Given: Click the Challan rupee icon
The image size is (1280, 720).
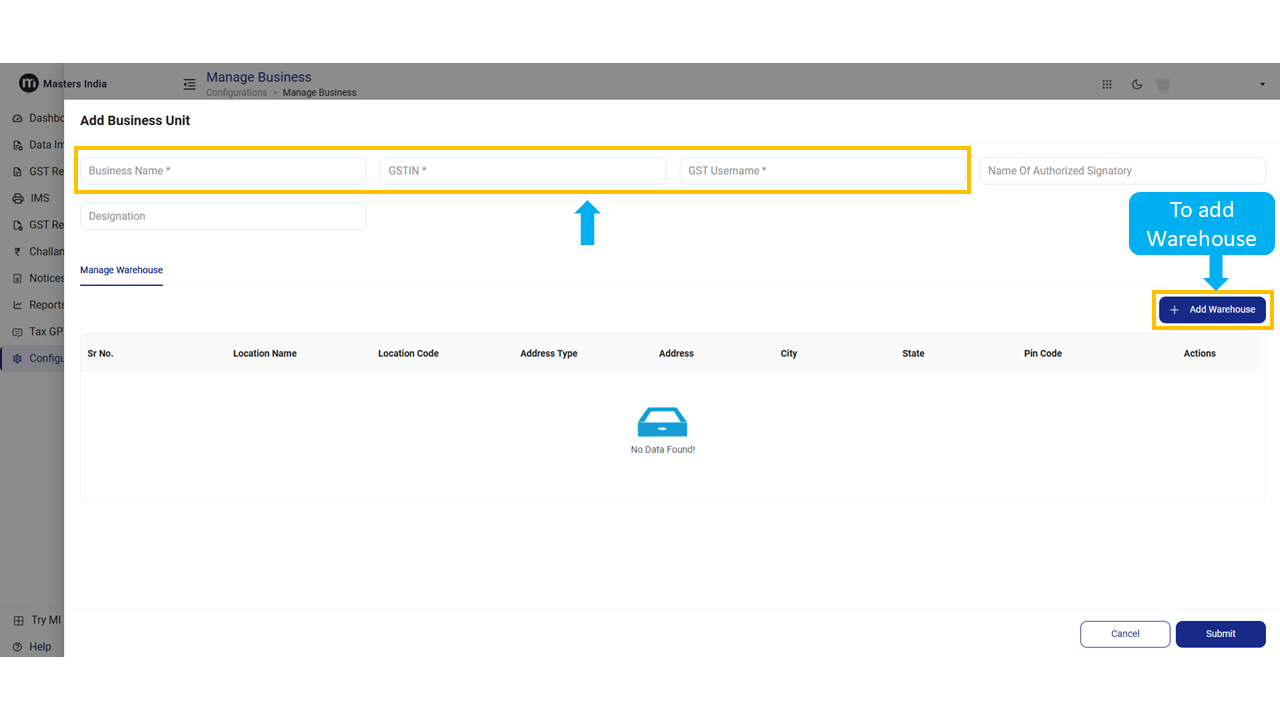Looking at the screenshot, I should (x=18, y=252).
